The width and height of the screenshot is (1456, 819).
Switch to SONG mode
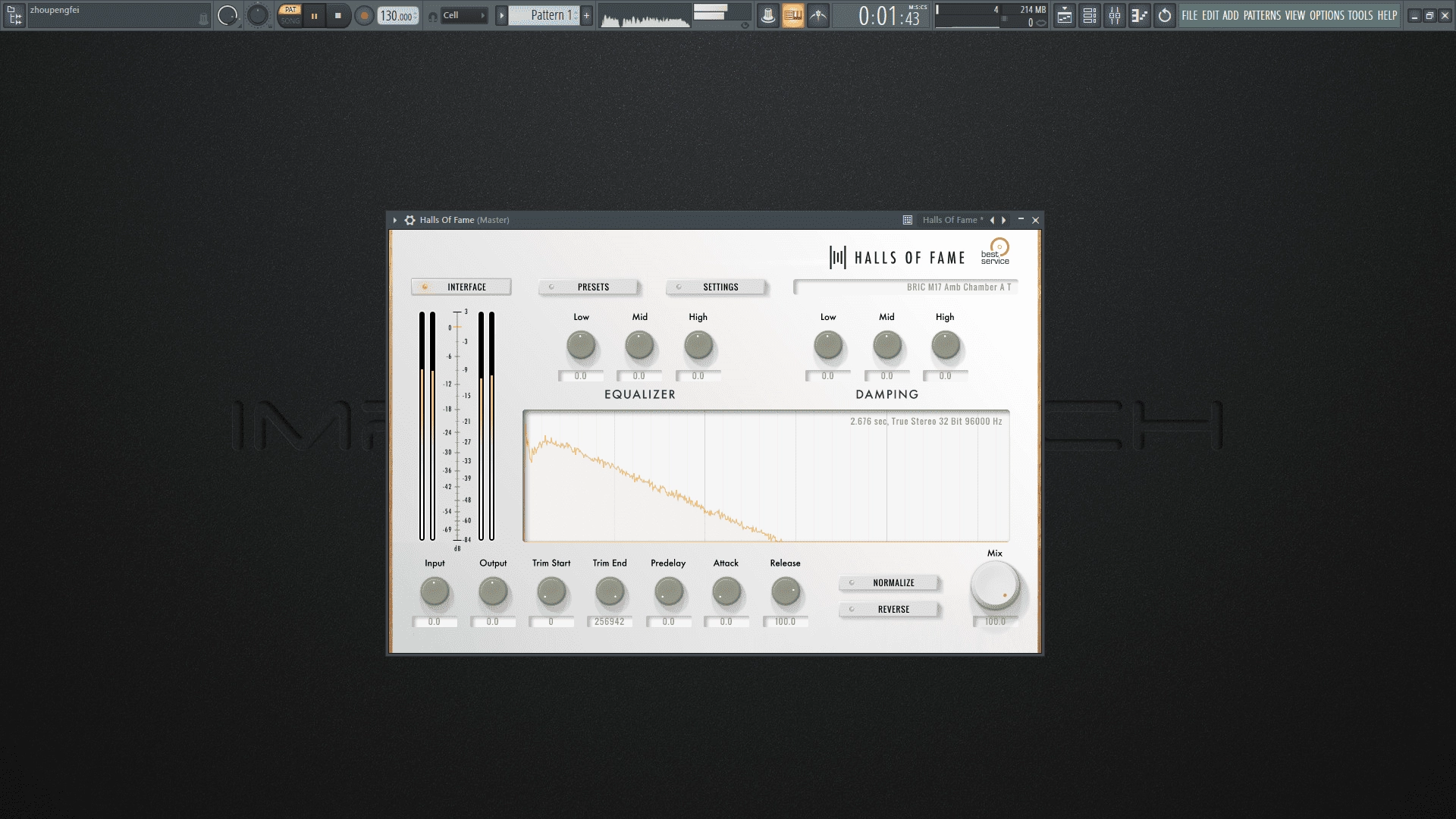(x=290, y=21)
